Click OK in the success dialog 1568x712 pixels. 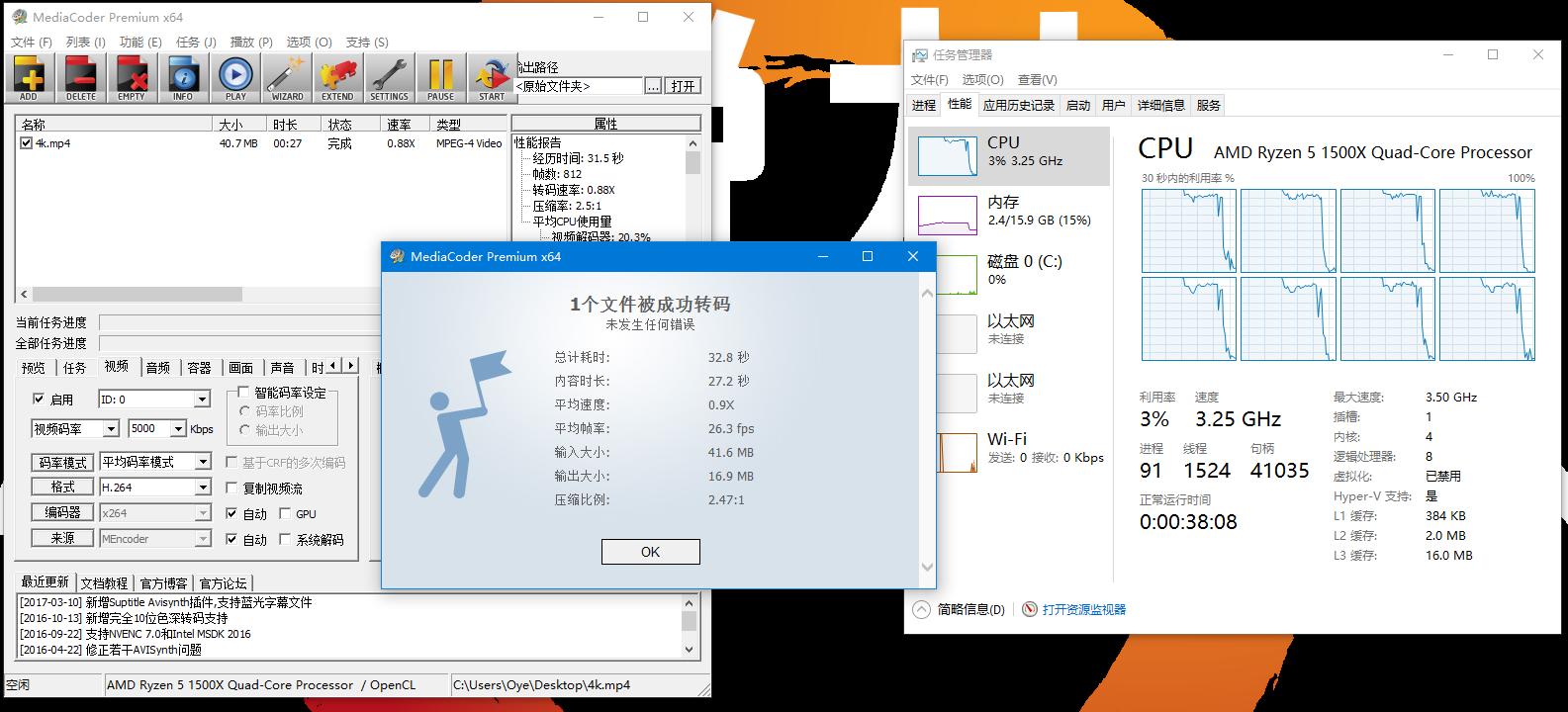coord(650,552)
